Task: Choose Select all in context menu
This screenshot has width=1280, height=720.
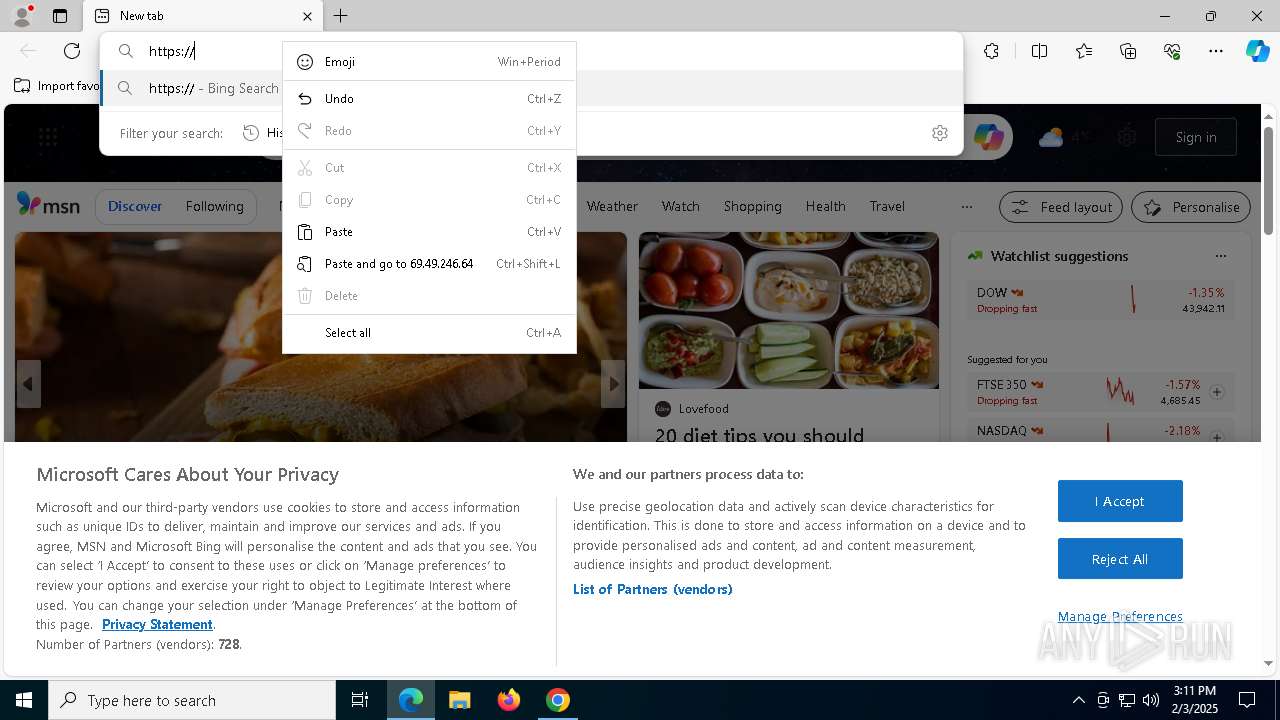Action: click(429, 333)
